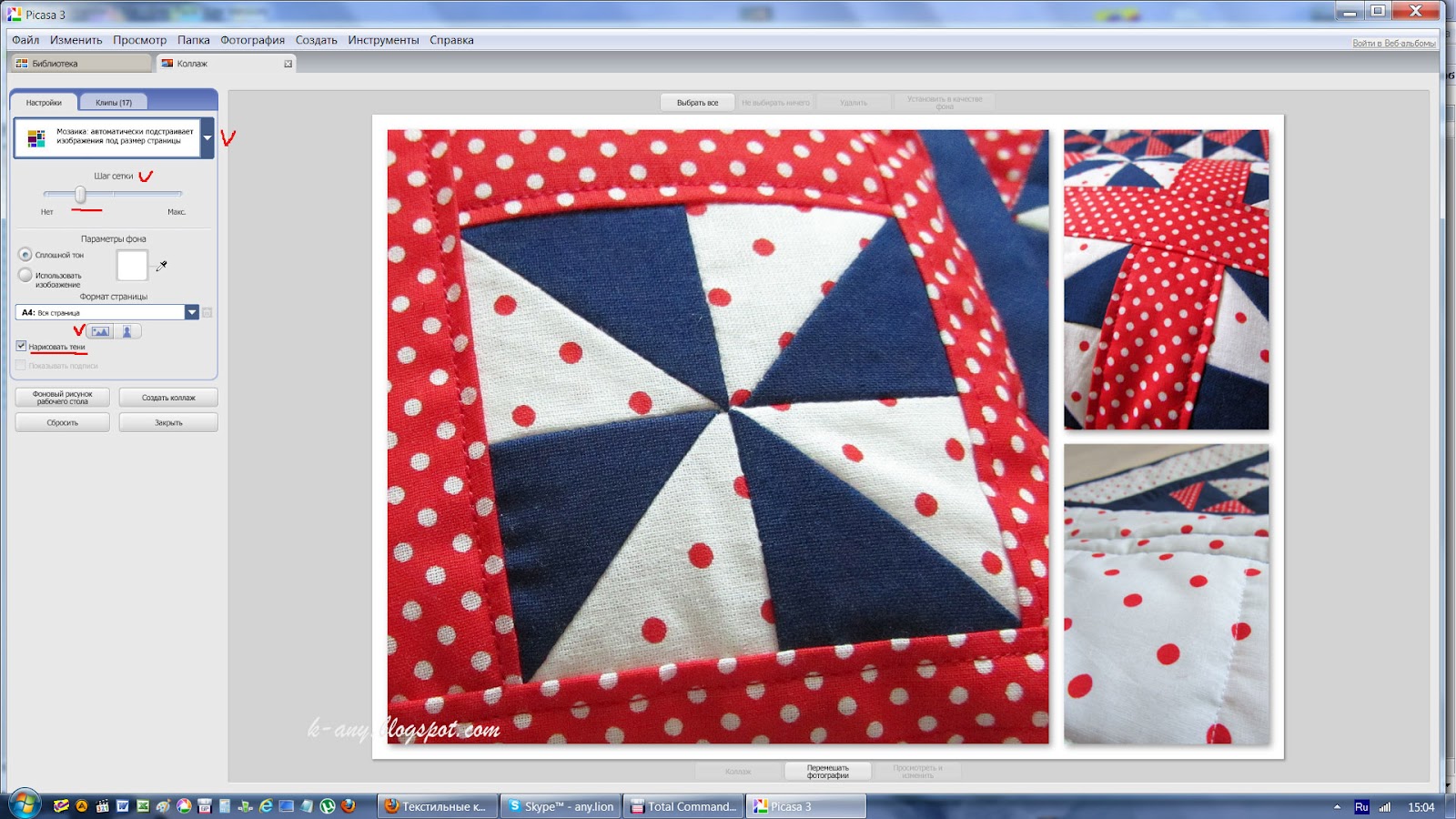Open the Фотография menu

(253, 40)
